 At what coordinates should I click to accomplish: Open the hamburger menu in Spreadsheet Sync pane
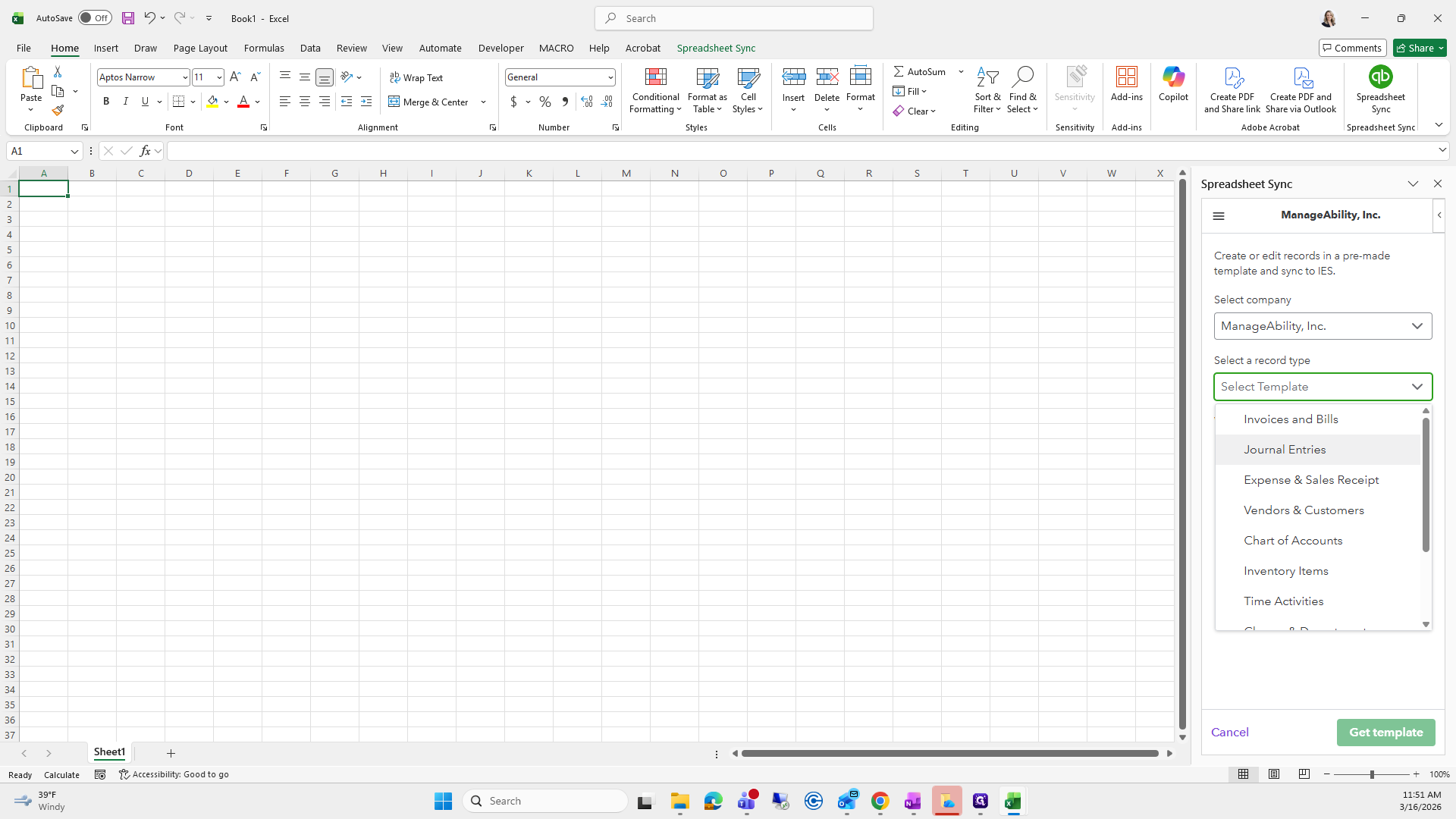(x=1219, y=216)
